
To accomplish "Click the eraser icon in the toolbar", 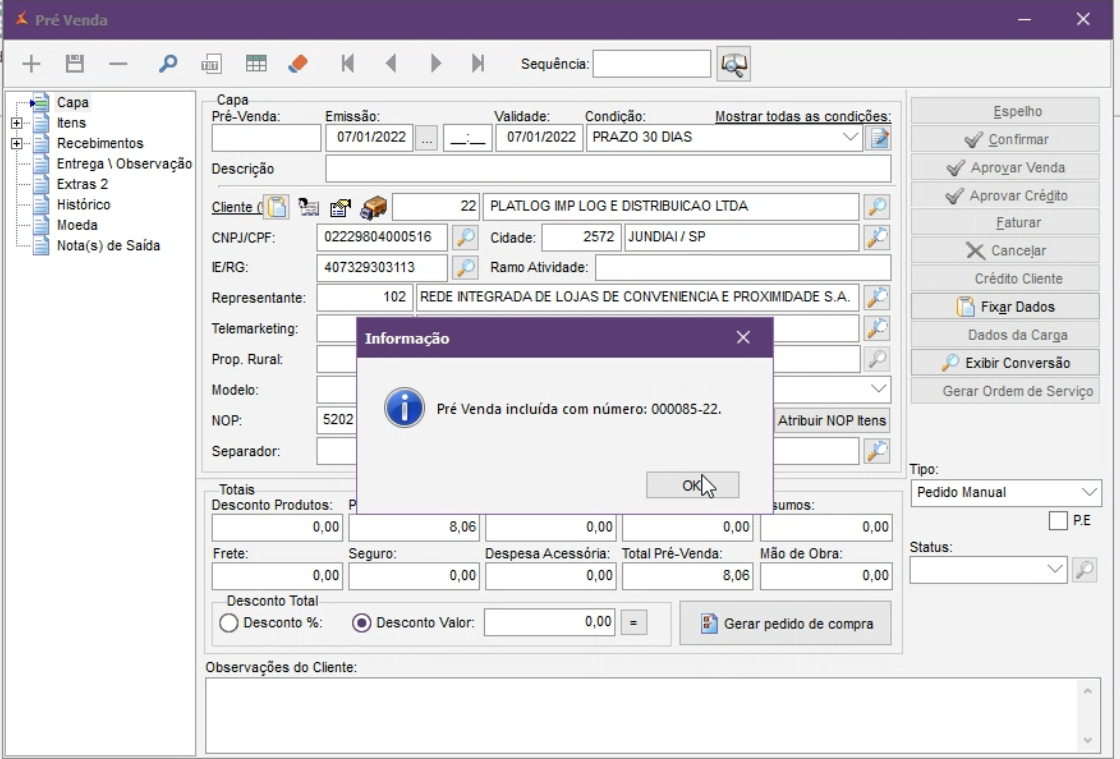I will pyautogui.click(x=298, y=64).
